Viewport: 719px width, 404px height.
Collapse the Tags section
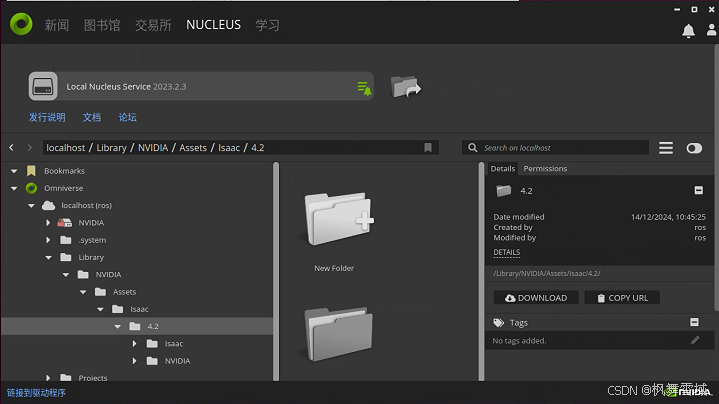point(694,322)
